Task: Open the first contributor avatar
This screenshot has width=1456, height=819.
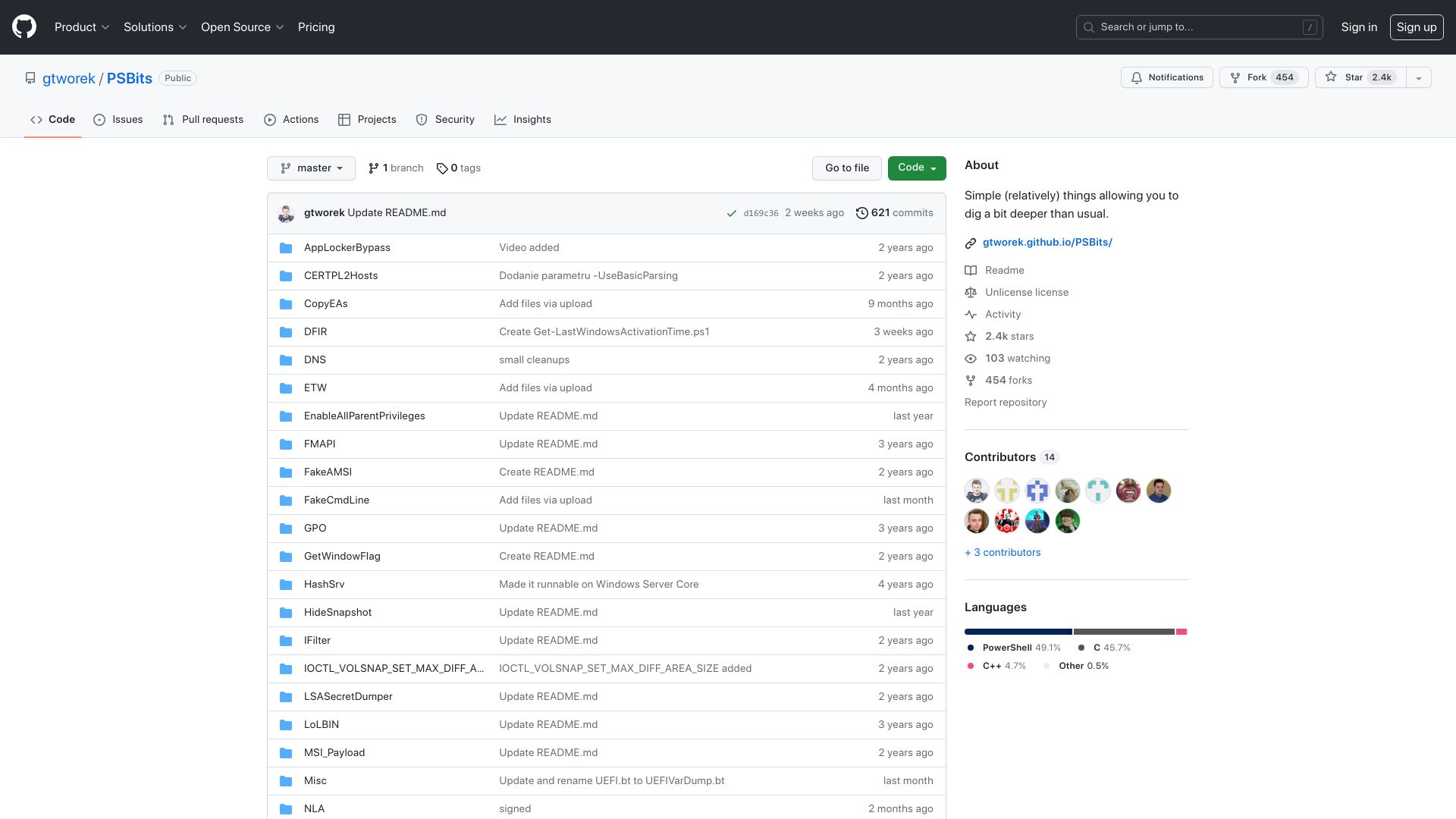Action: tap(977, 491)
